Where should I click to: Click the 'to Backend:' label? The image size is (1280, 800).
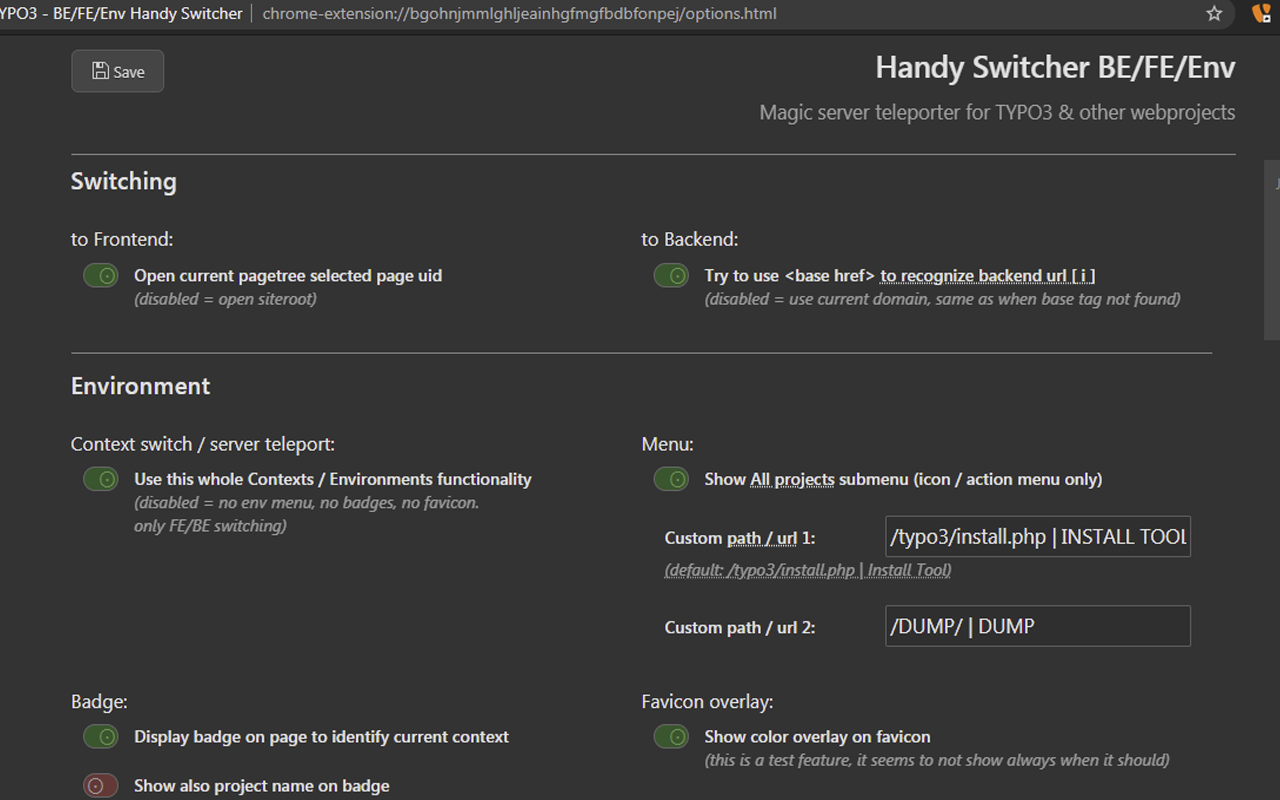click(x=690, y=239)
